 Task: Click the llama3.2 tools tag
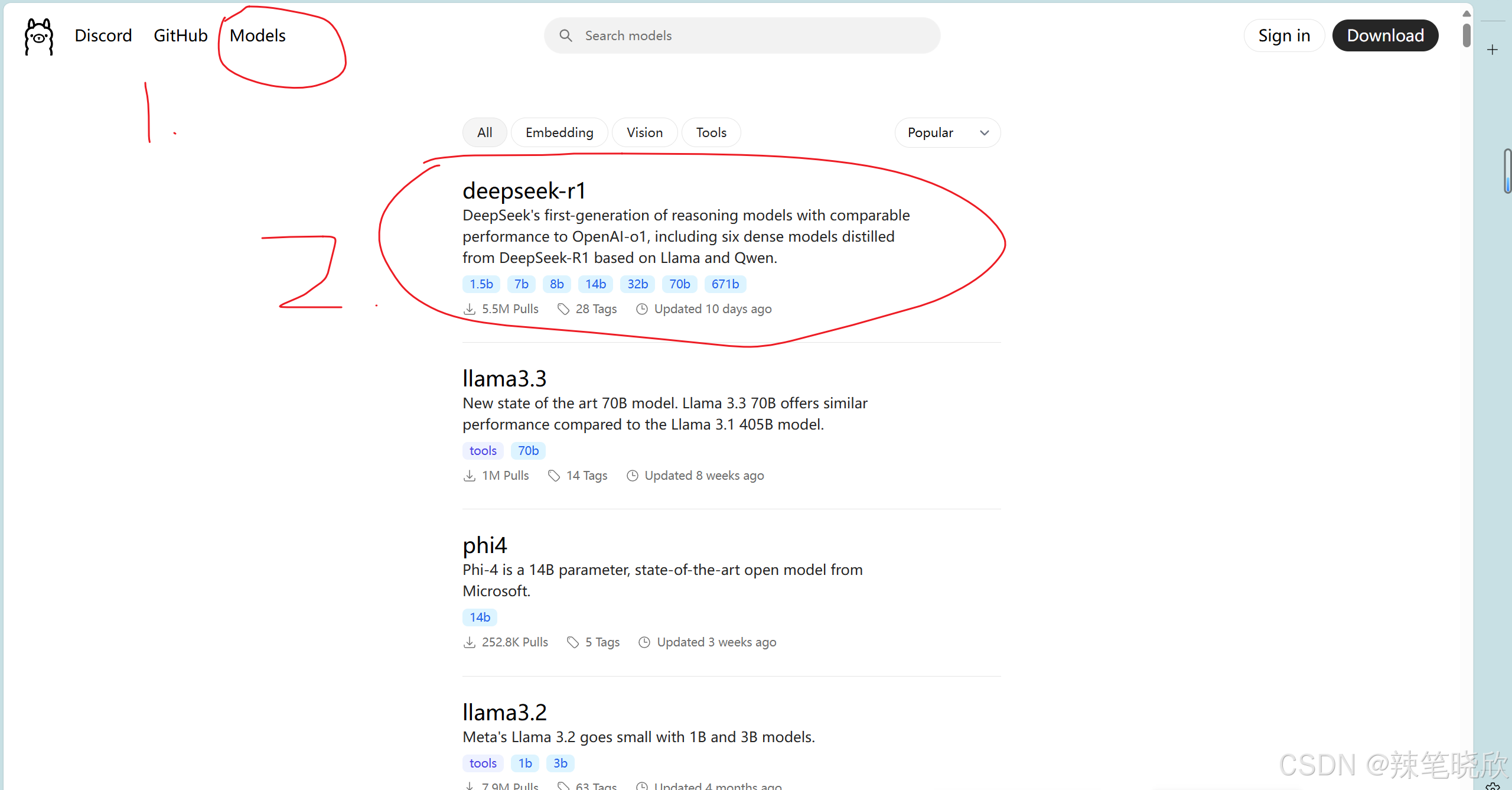click(x=483, y=763)
